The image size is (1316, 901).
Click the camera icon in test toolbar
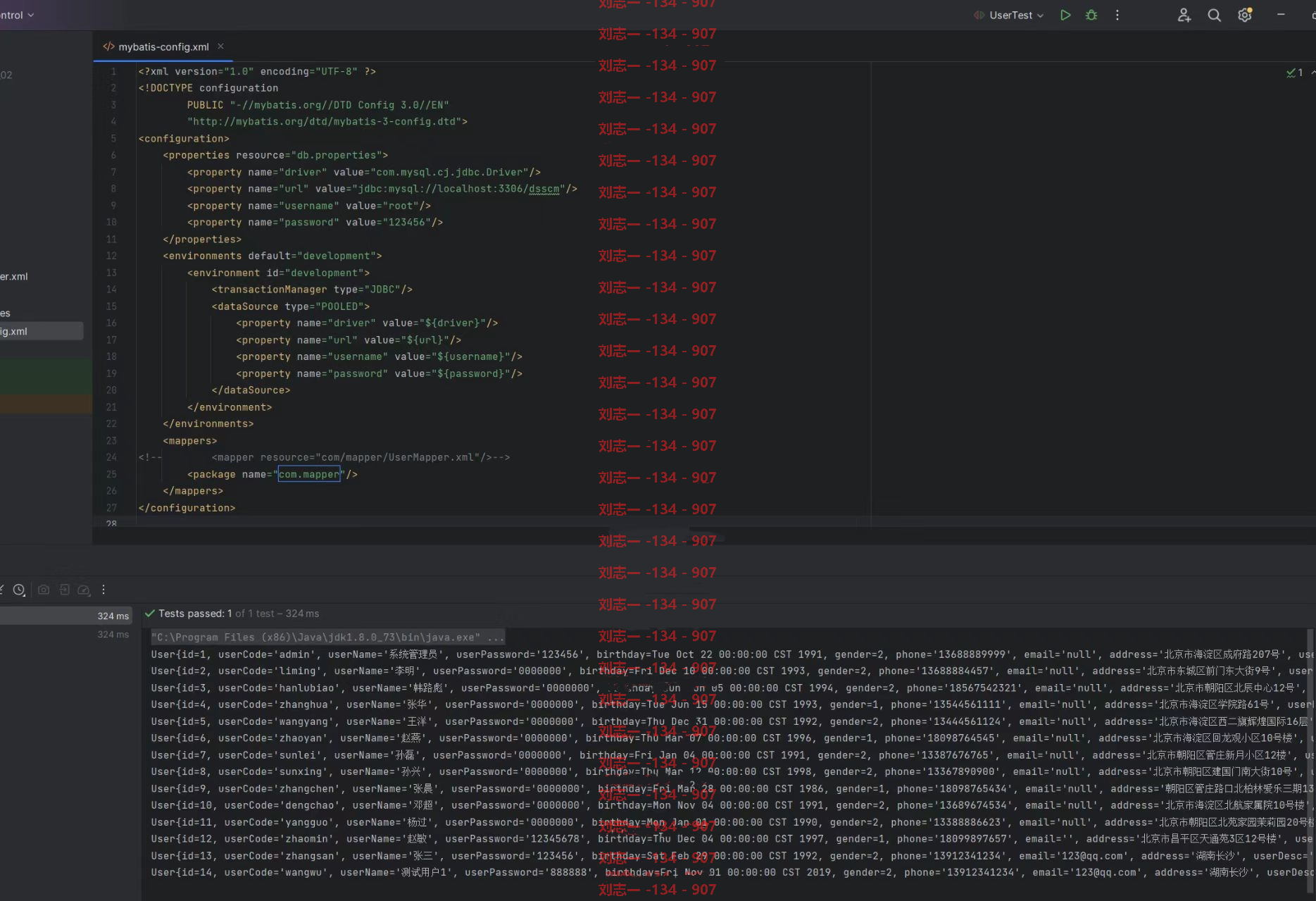(x=44, y=590)
